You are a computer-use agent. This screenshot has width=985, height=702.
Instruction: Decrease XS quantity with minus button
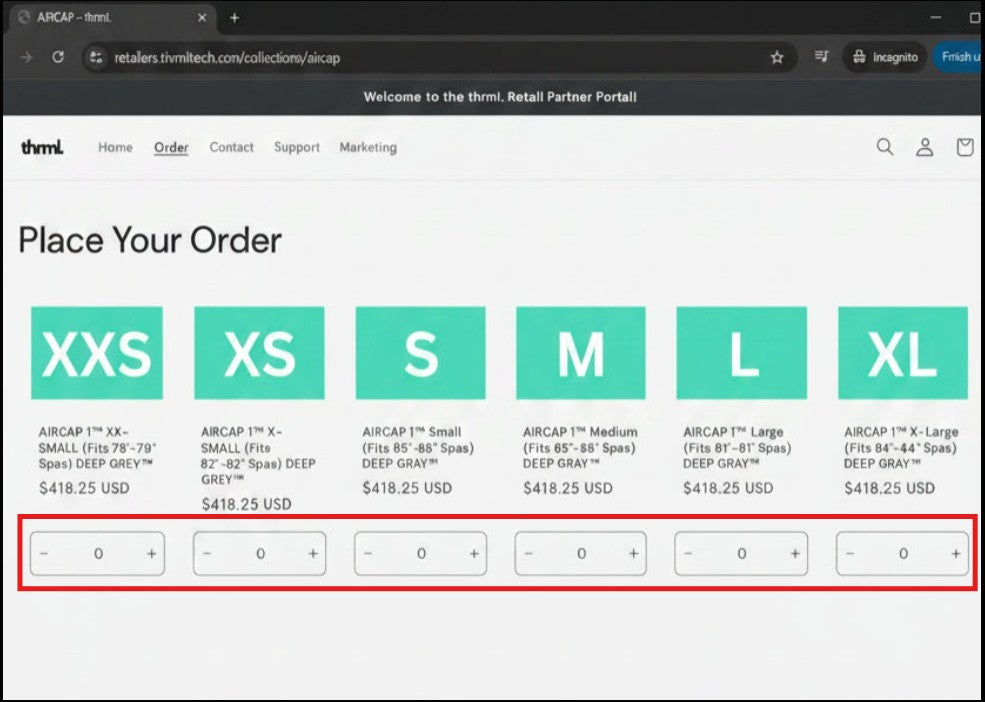click(207, 554)
